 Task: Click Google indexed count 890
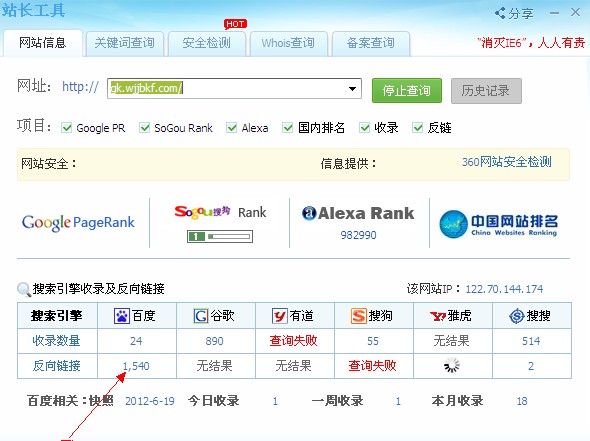[x=214, y=341]
